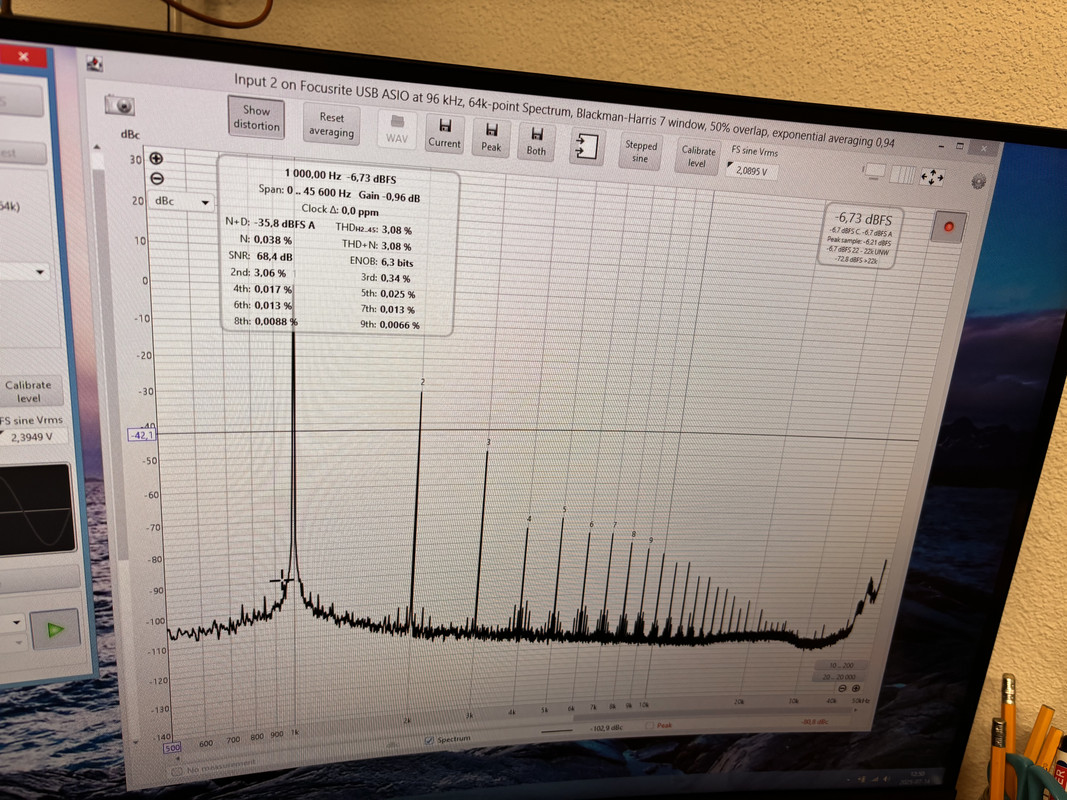Click the THD+N 3,08 % readout
The width and height of the screenshot is (1067, 800).
click(376, 246)
